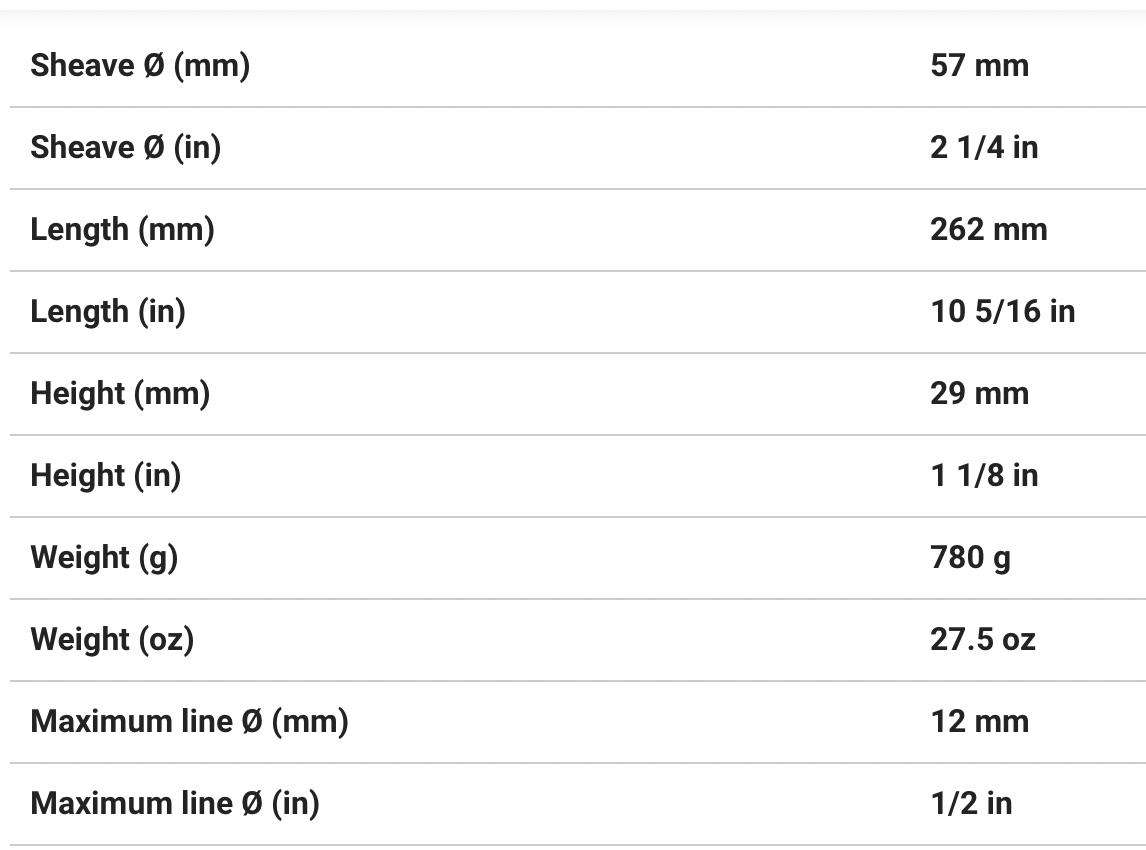Select the 12 mm maximum line value
The image size is (1146, 850).
click(x=979, y=722)
